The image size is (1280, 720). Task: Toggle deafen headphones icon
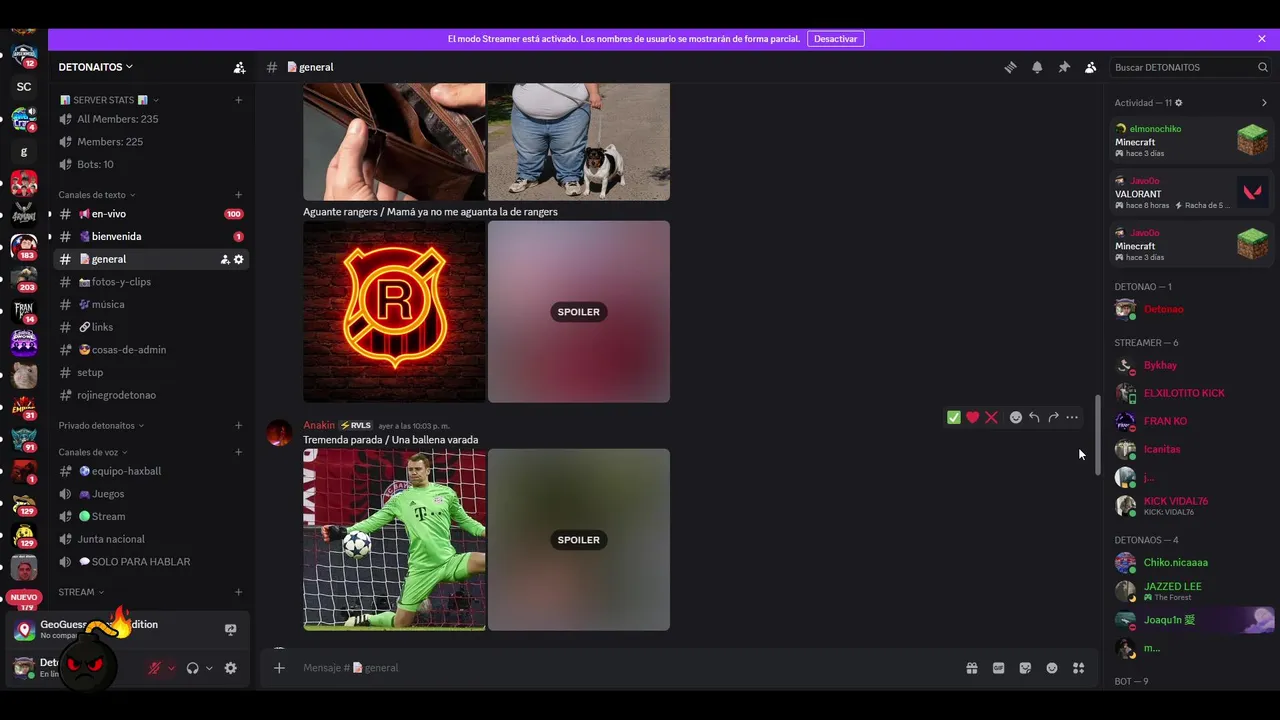(192, 668)
